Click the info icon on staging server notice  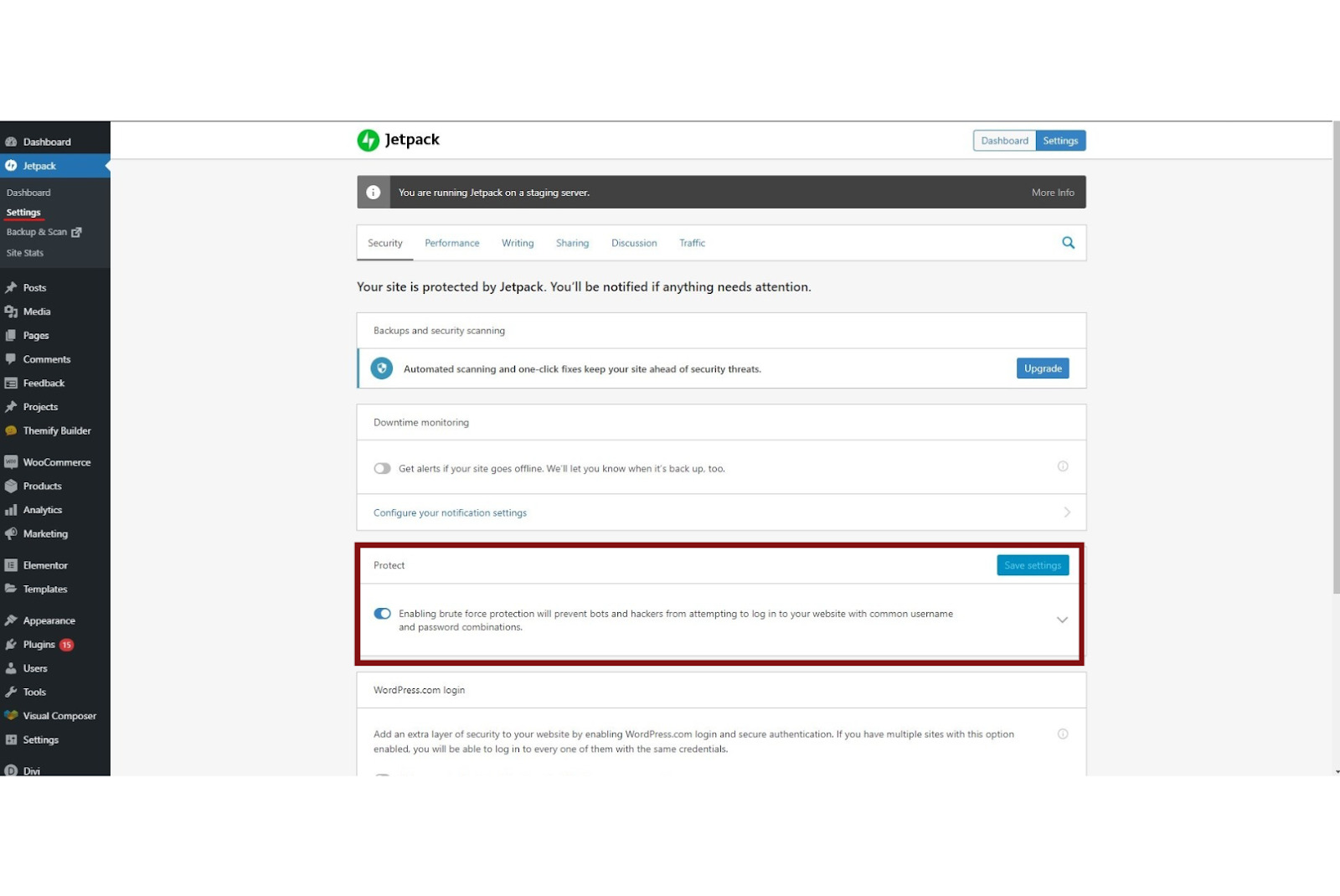tap(374, 193)
